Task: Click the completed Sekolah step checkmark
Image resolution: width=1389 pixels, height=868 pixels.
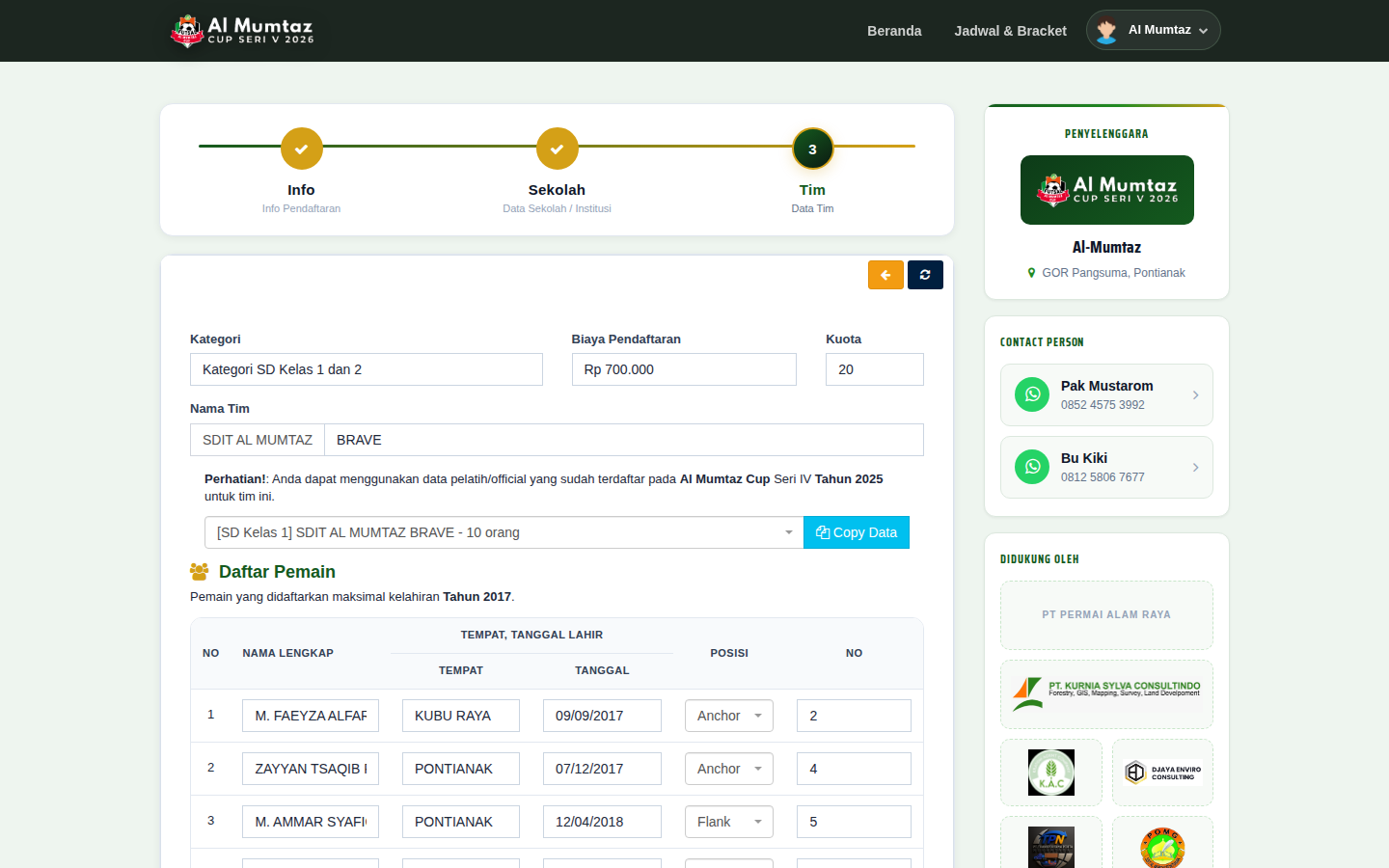Action: 557,149
